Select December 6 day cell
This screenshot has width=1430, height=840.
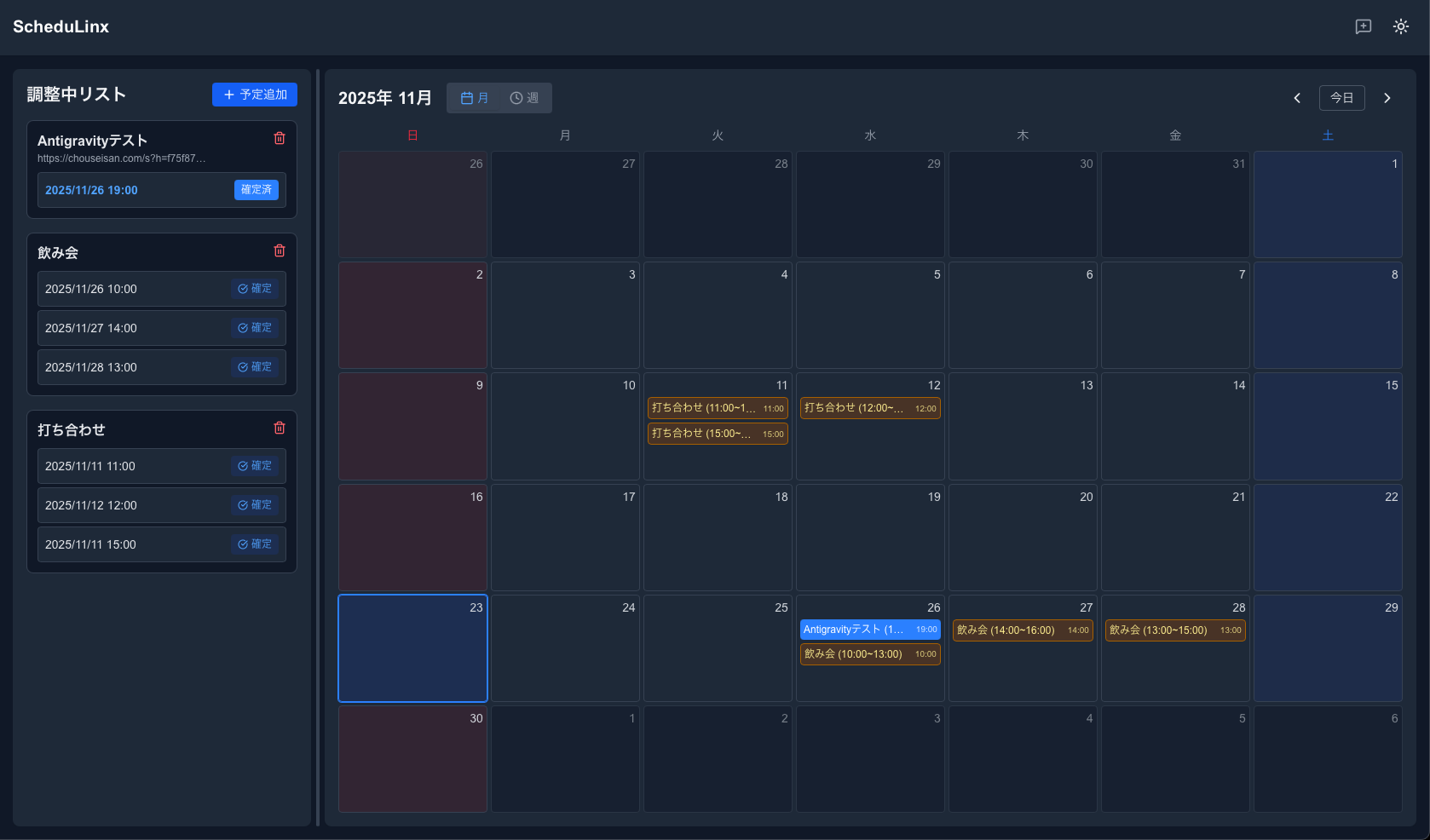click(1328, 759)
